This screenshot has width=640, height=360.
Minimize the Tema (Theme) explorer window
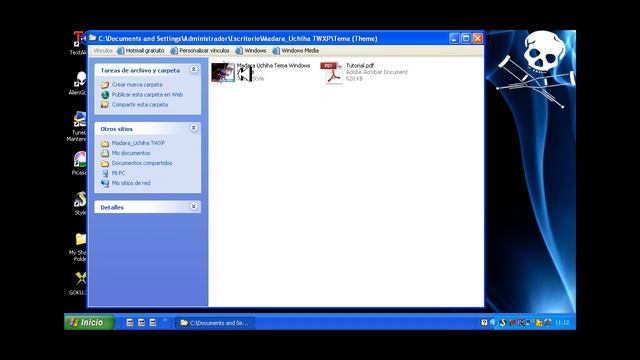click(x=454, y=38)
